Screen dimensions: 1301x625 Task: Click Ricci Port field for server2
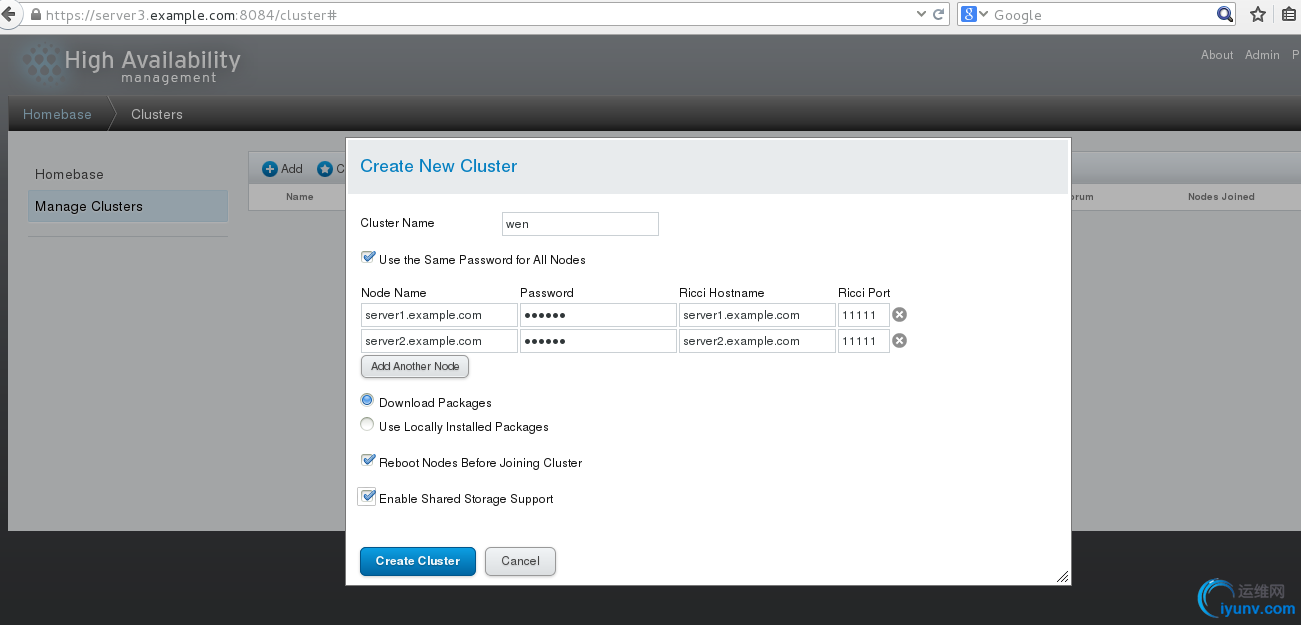point(864,341)
